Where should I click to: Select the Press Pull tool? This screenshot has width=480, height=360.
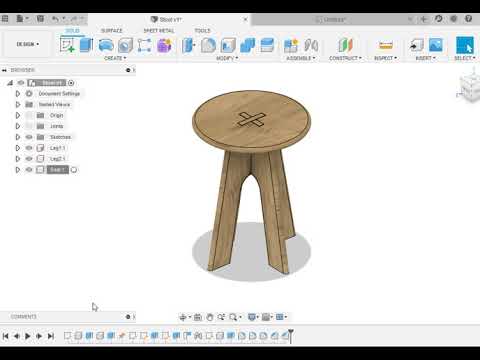189,45
